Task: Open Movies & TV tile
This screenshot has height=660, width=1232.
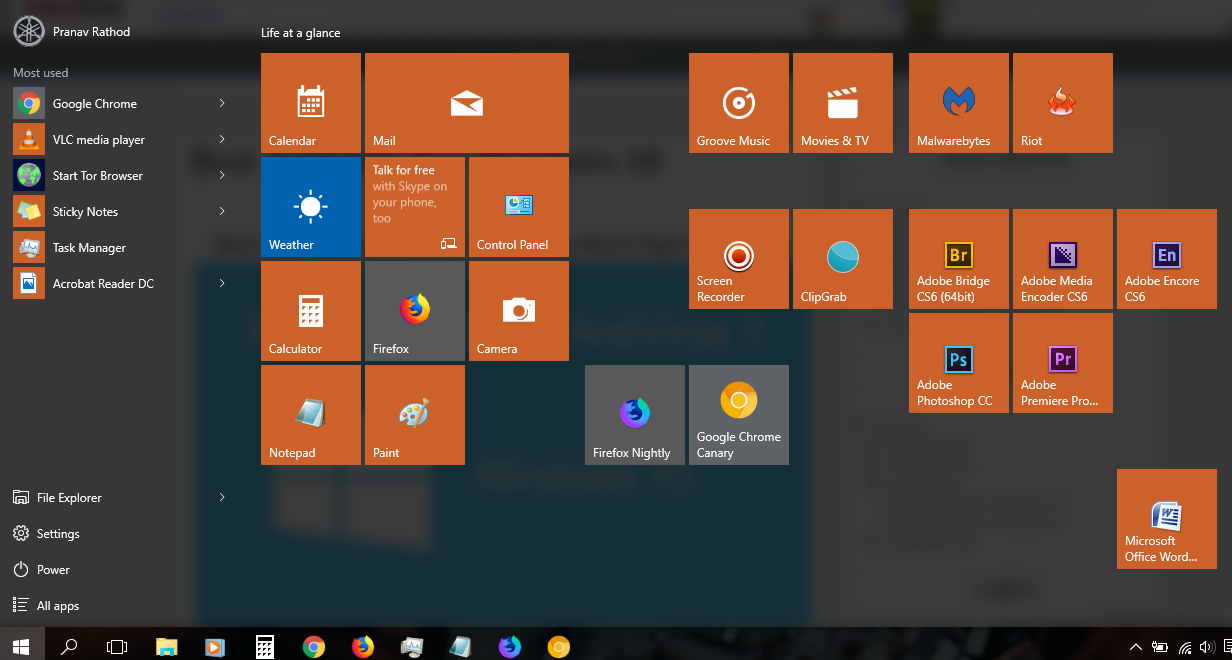Action: [x=843, y=103]
